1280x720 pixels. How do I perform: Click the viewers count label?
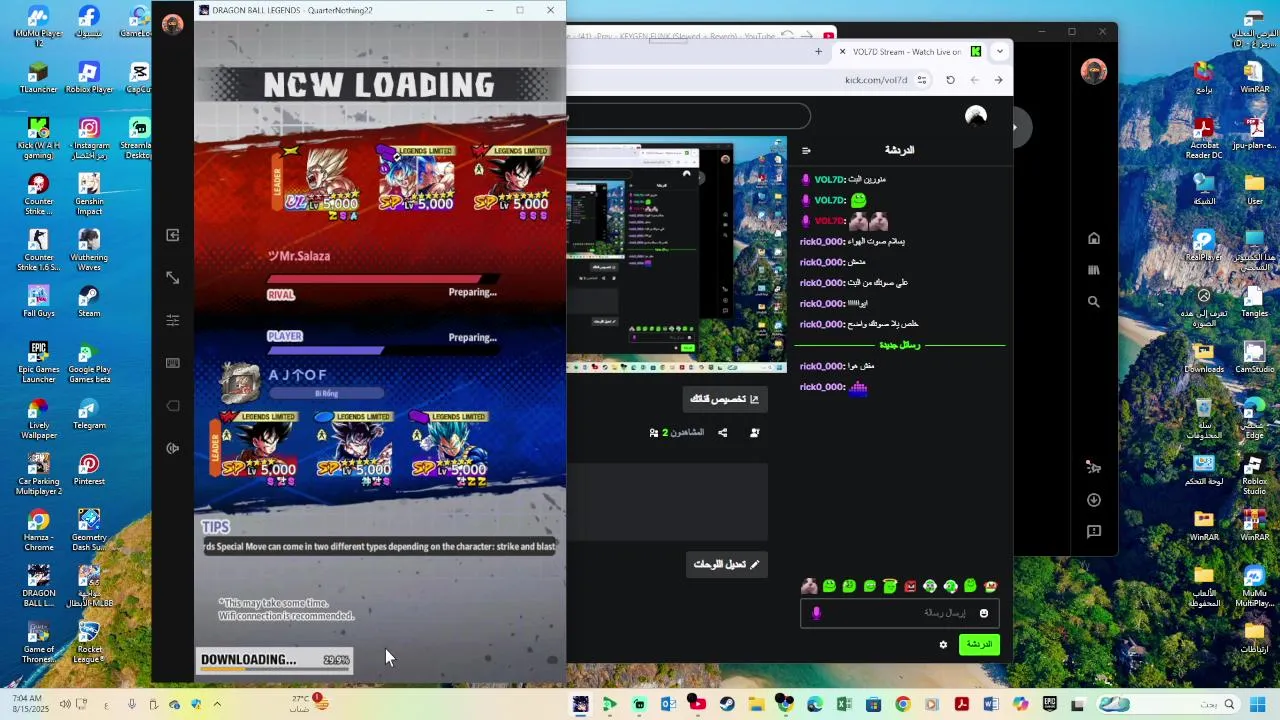[677, 433]
